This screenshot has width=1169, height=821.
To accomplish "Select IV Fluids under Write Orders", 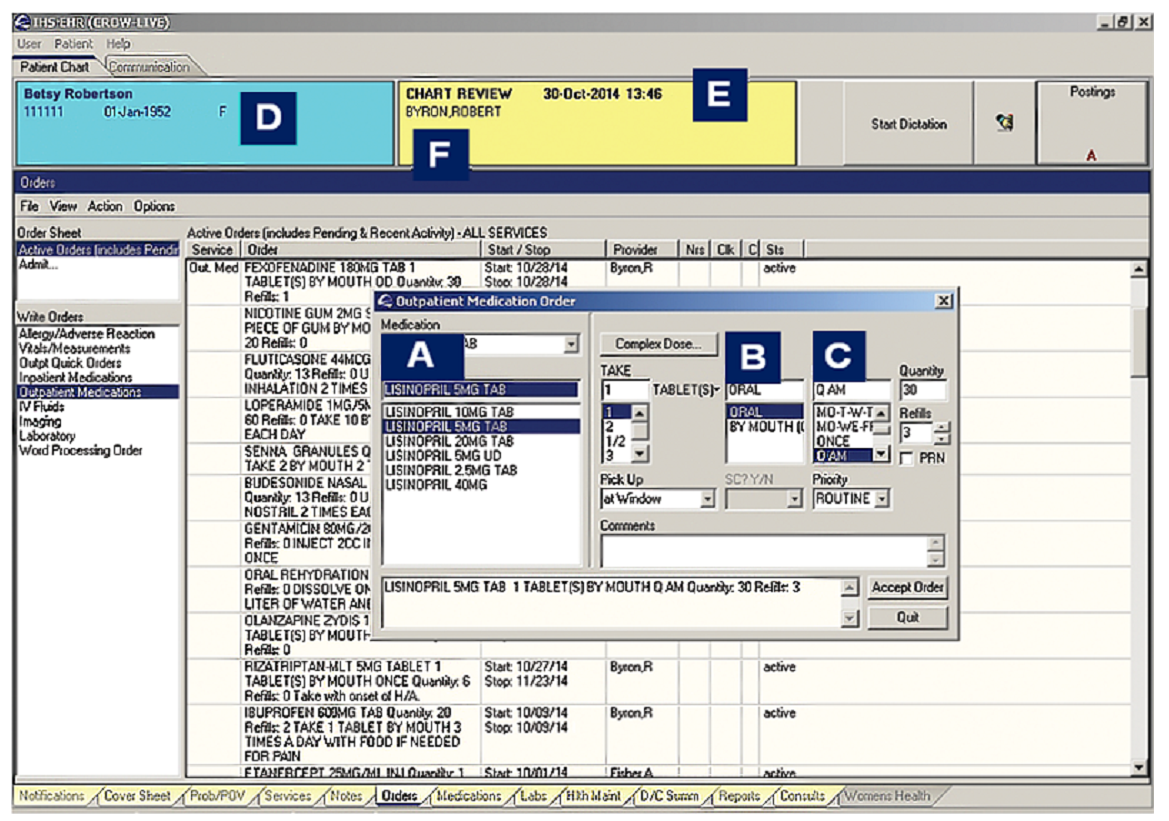I will [x=42, y=407].
